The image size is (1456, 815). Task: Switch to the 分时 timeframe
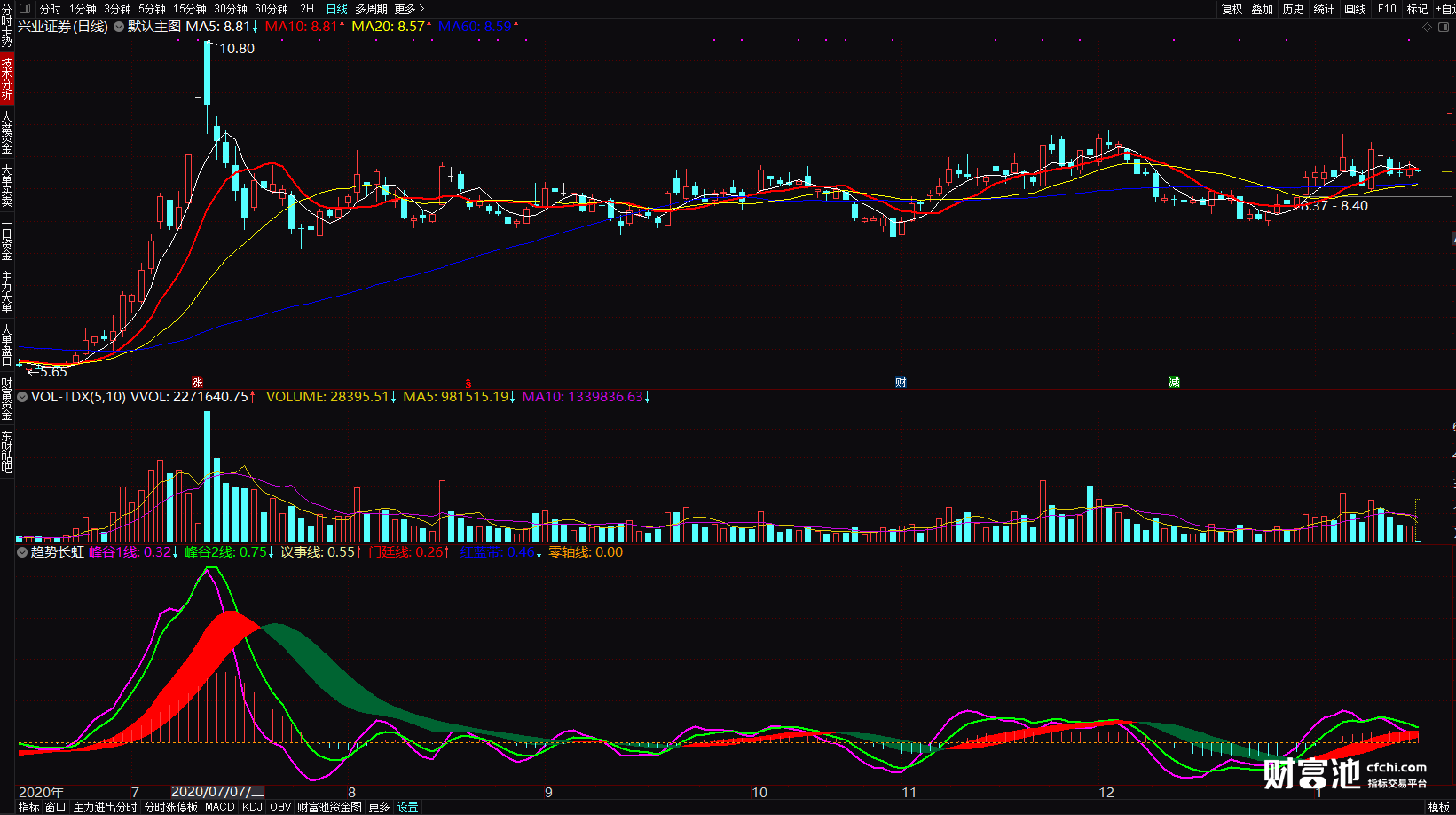pos(51,9)
